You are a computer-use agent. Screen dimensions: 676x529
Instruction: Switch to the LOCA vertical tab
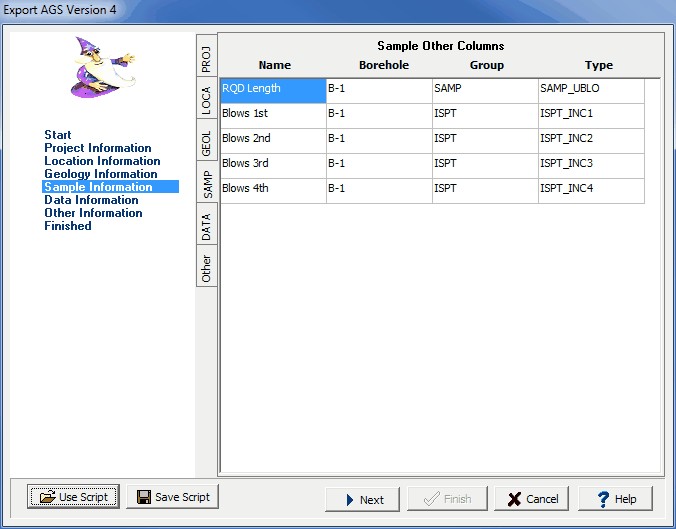pos(205,101)
